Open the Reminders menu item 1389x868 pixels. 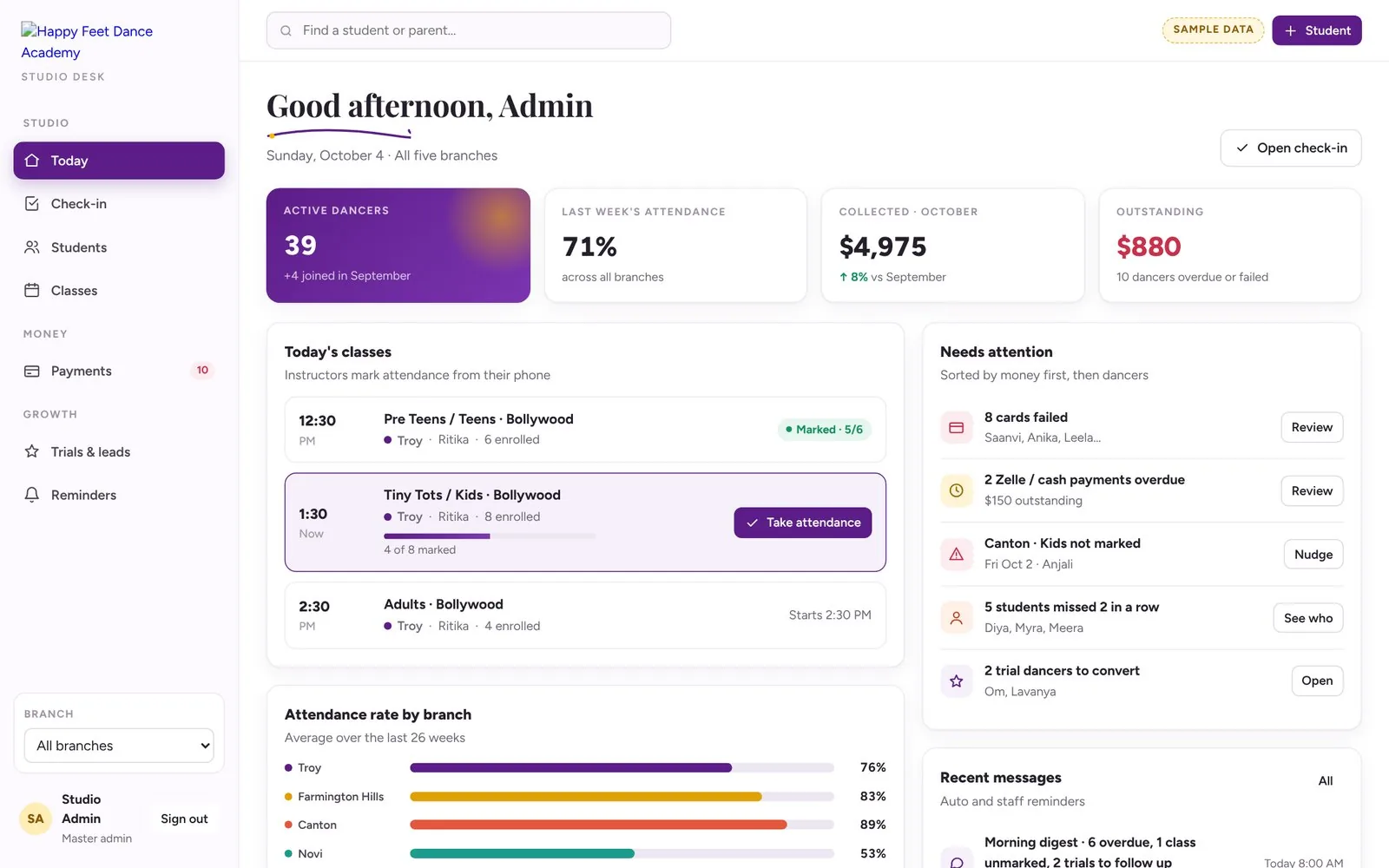coord(119,495)
